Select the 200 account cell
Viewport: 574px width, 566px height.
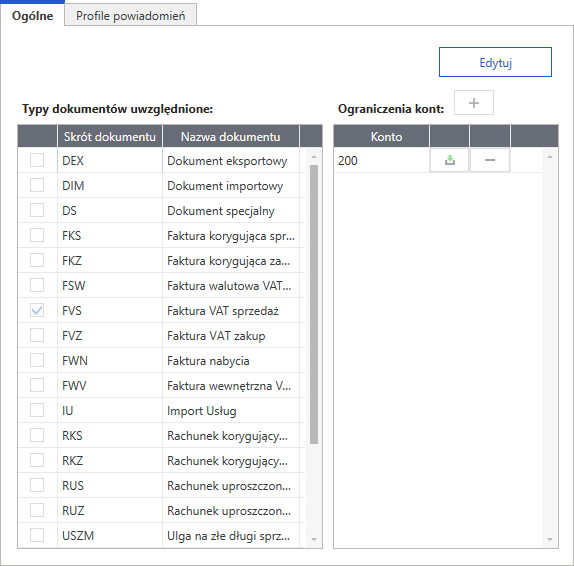(x=381, y=160)
